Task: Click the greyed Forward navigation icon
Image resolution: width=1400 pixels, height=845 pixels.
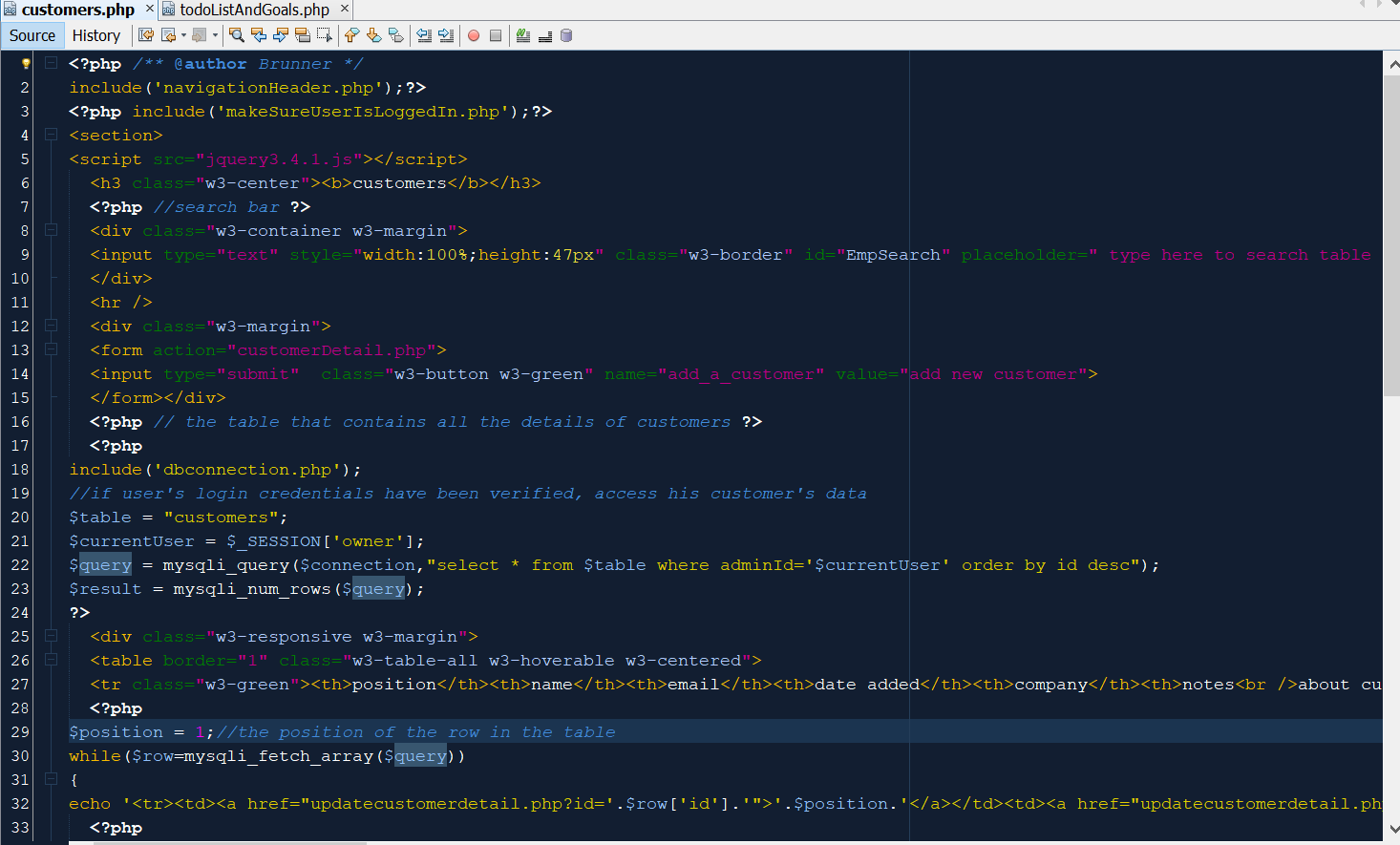Action: 200,35
